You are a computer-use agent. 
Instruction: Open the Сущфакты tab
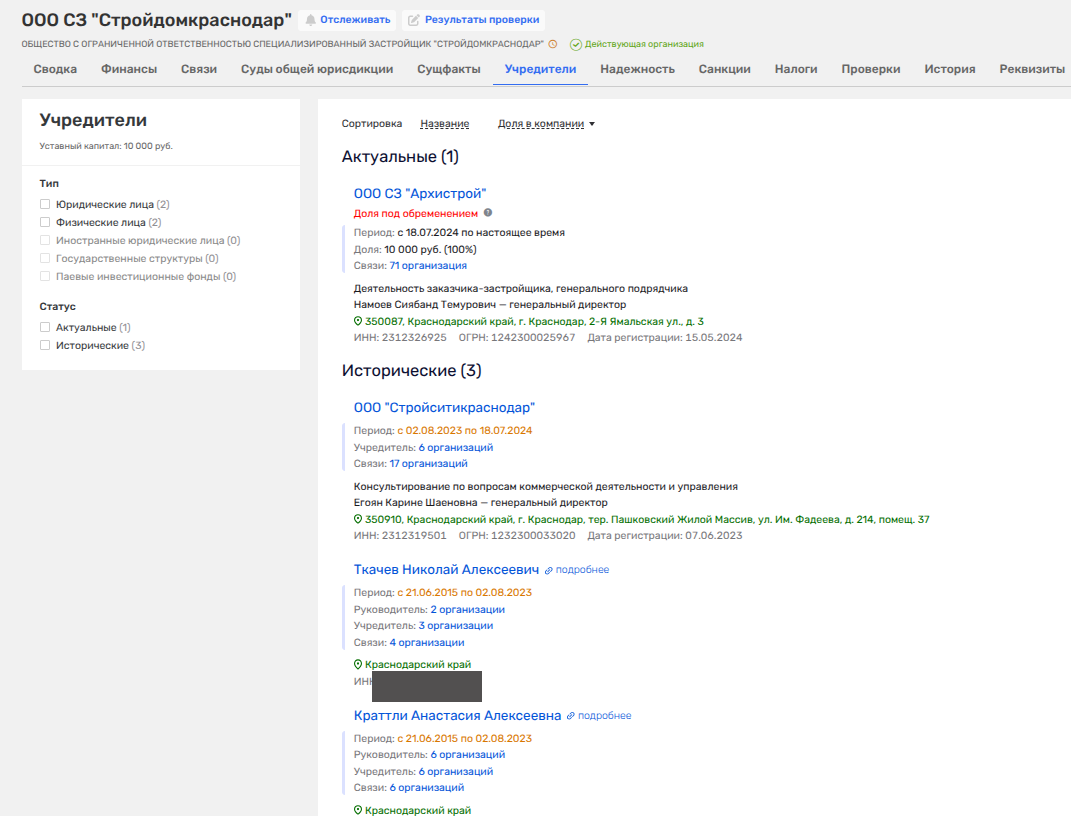[449, 69]
